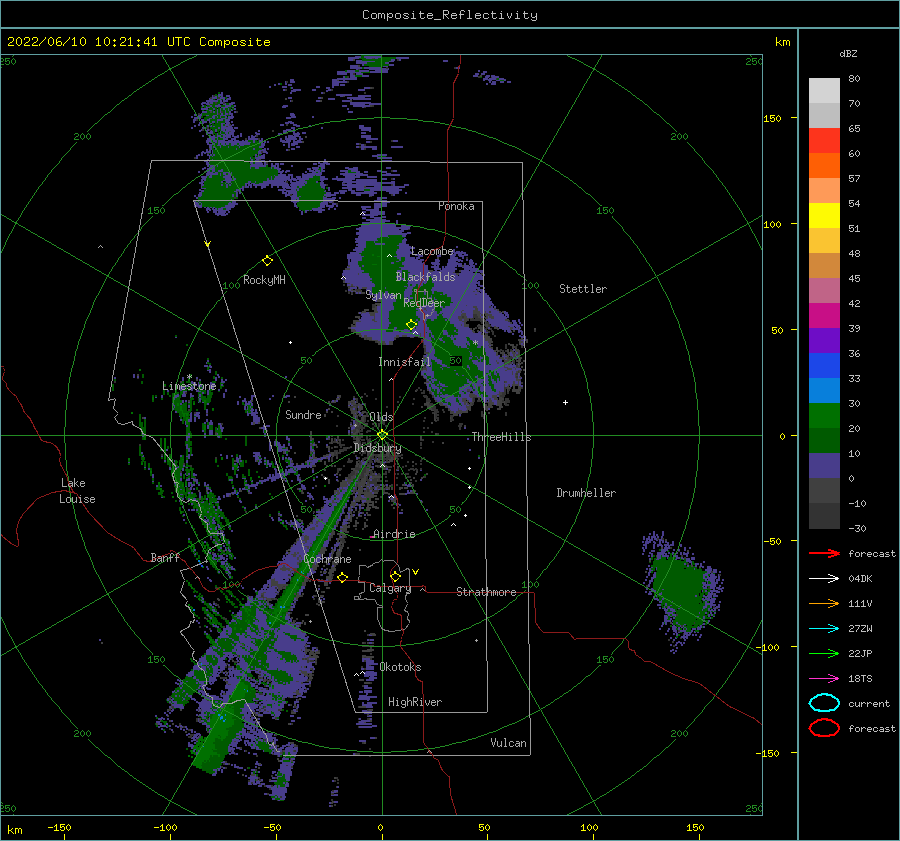Click the RockyMH label
The width and height of the screenshot is (900, 841).
point(264,280)
